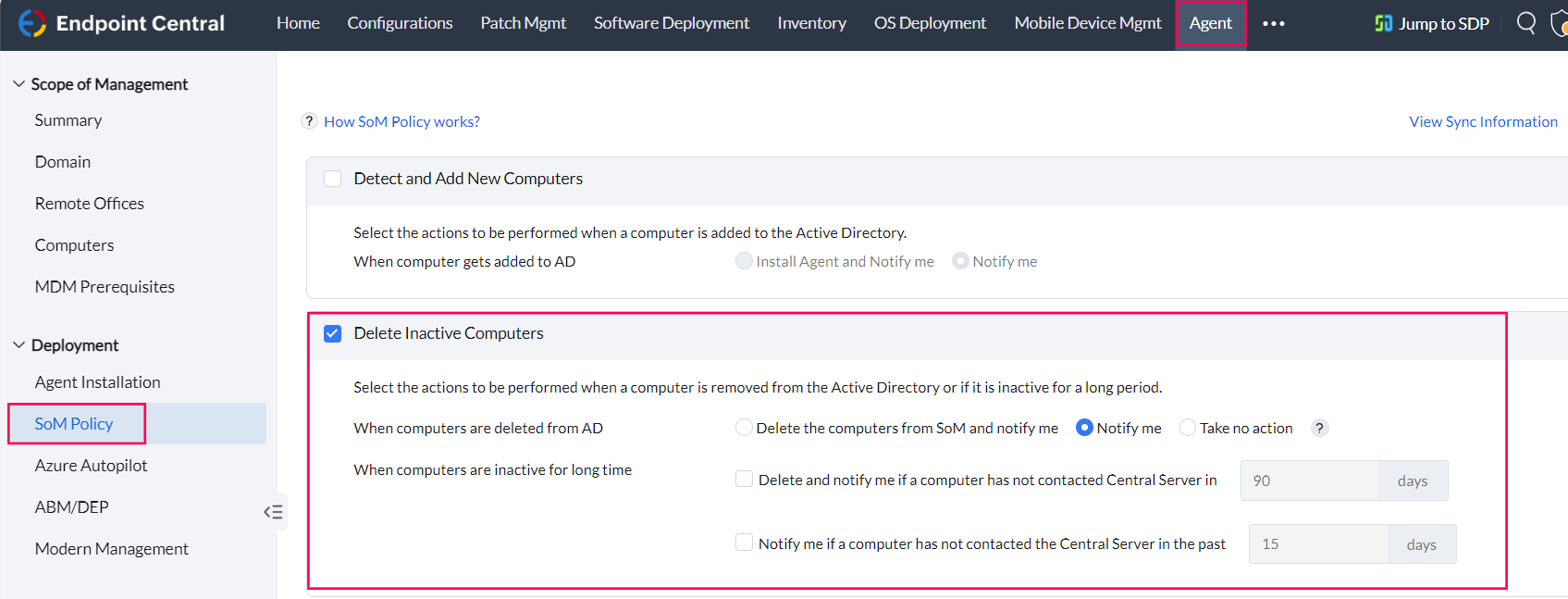Switch to the Inventory tab

click(811, 23)
